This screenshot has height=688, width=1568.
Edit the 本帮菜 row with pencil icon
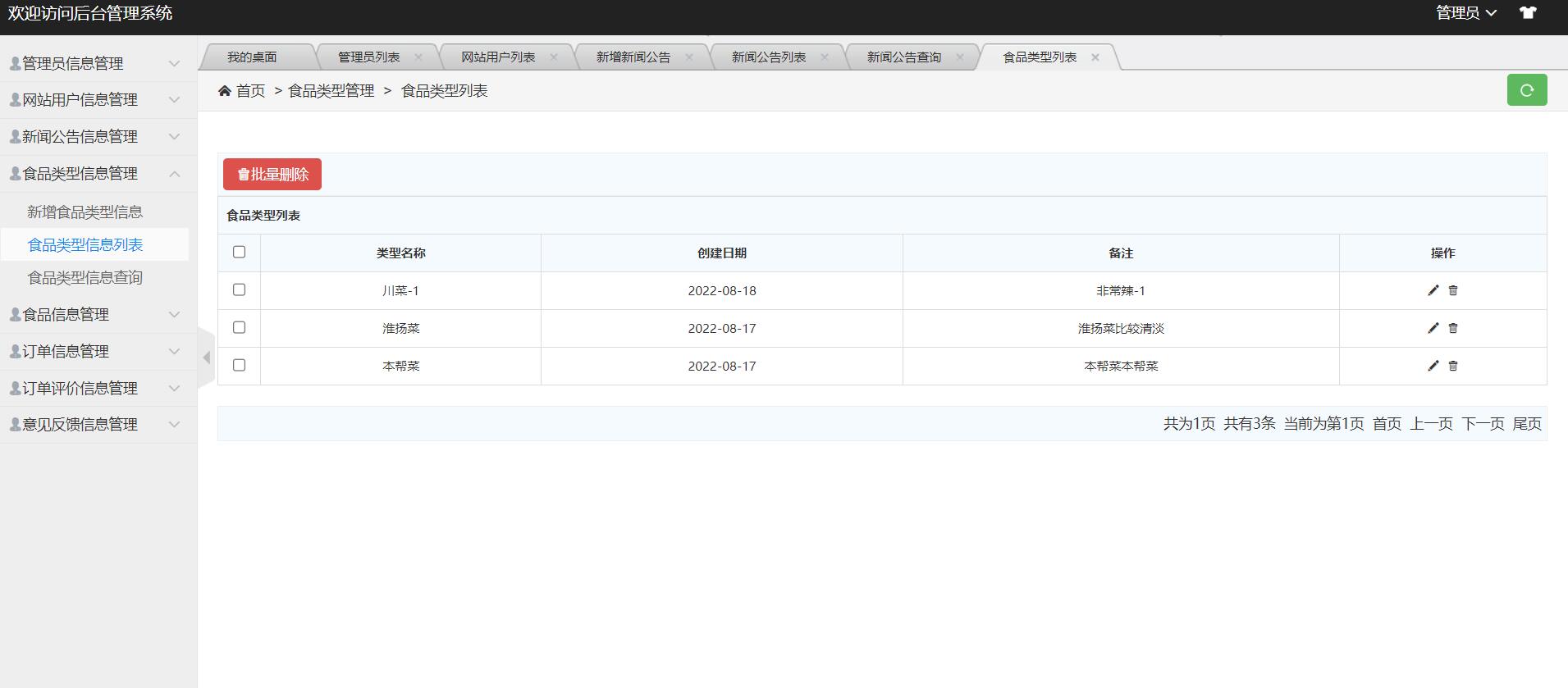[x=1433, y=366]
